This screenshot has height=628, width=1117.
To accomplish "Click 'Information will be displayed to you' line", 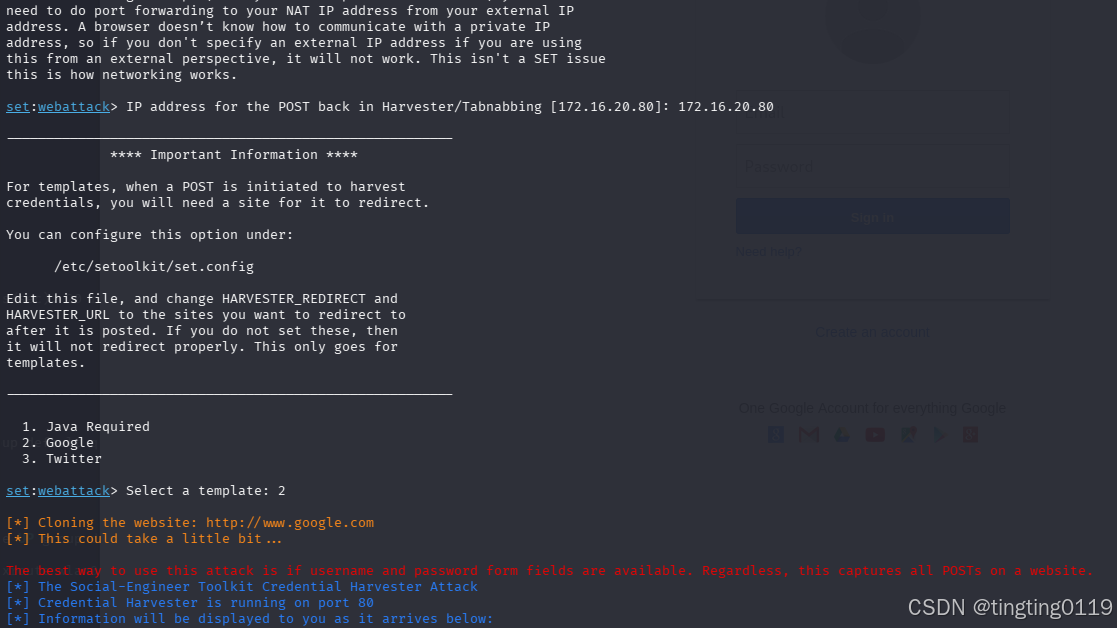I will click(x=249, y=619).
